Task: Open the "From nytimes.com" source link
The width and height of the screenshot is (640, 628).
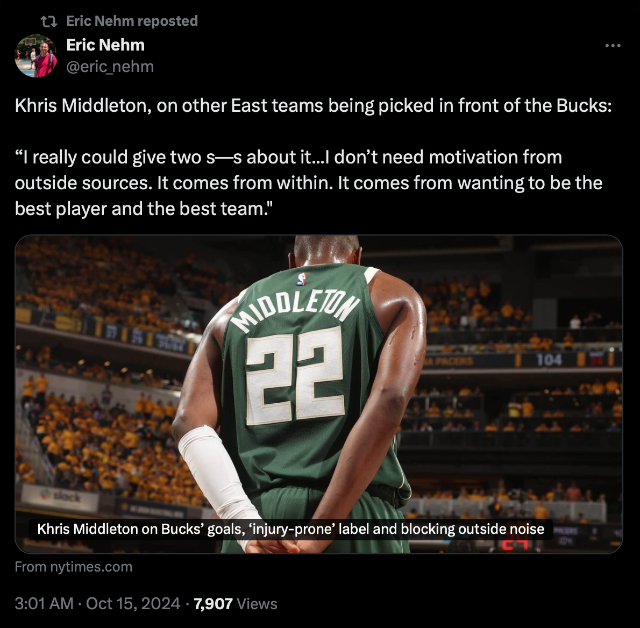Action: 73,567
